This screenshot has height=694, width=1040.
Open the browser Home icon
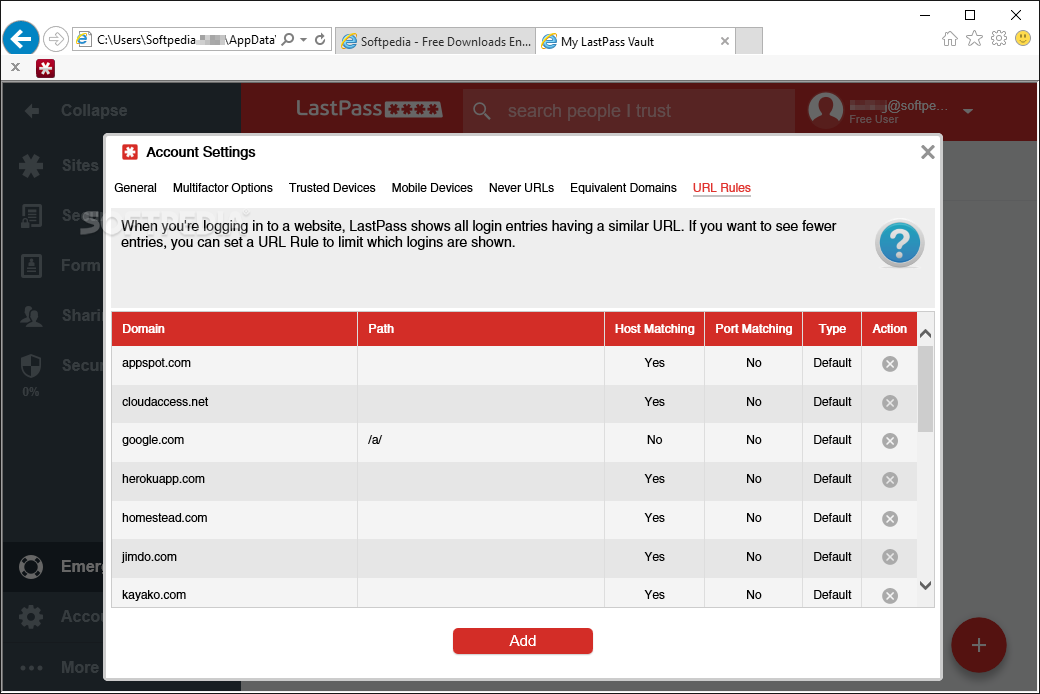tap(950, 38)
